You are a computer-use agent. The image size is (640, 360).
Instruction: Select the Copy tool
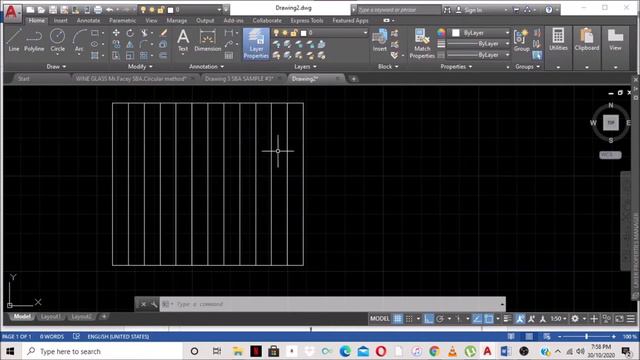pos(116,44)
